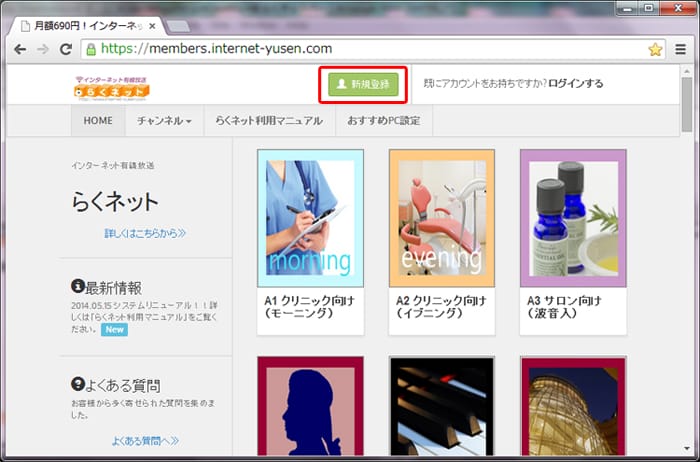Bookmark the page with the star icon
This screenshot has width=700, height=462.
point(655,49)
